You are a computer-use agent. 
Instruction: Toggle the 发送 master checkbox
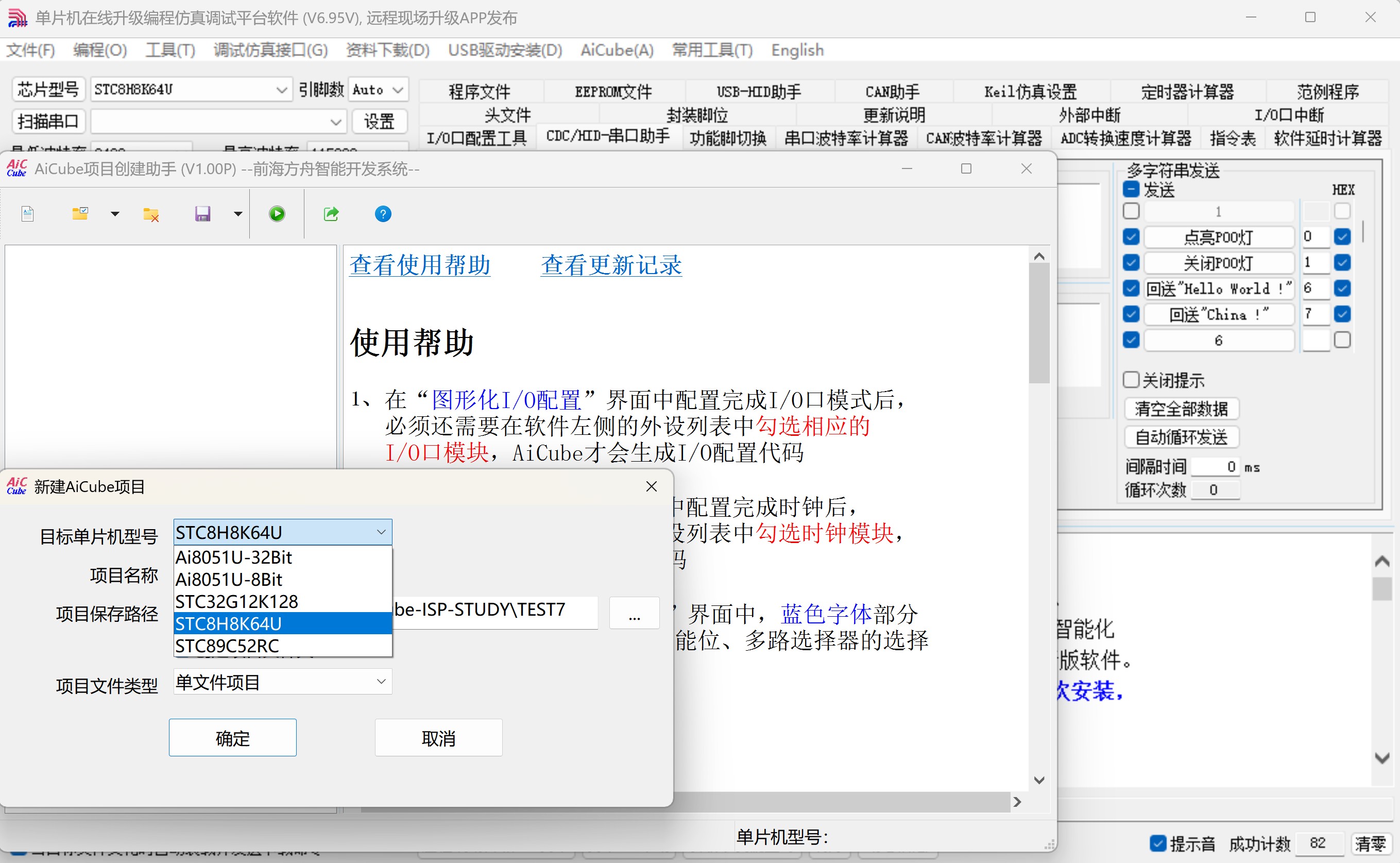[x=1131, y=189]
